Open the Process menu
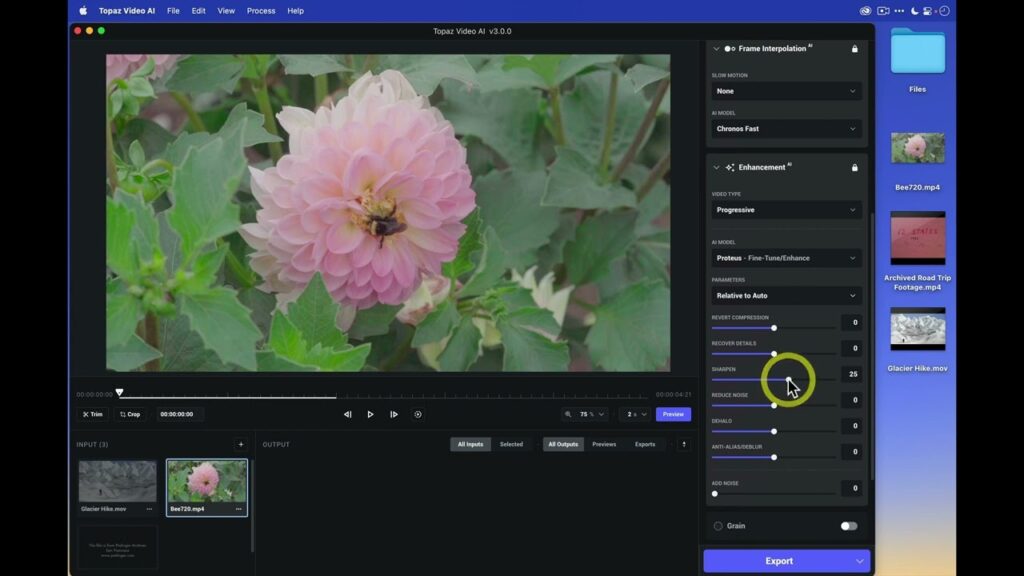 tap(261, 10)
